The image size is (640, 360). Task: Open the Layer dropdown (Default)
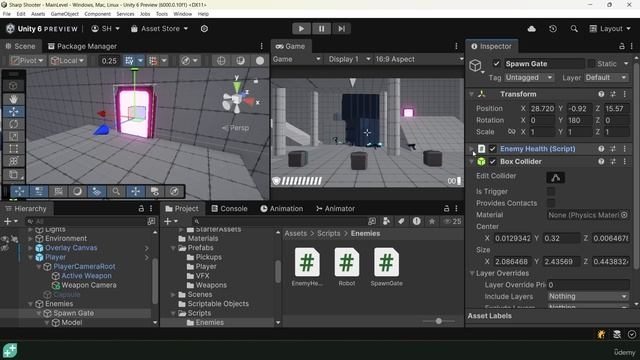pyautogui.click(x=606, y=78)
